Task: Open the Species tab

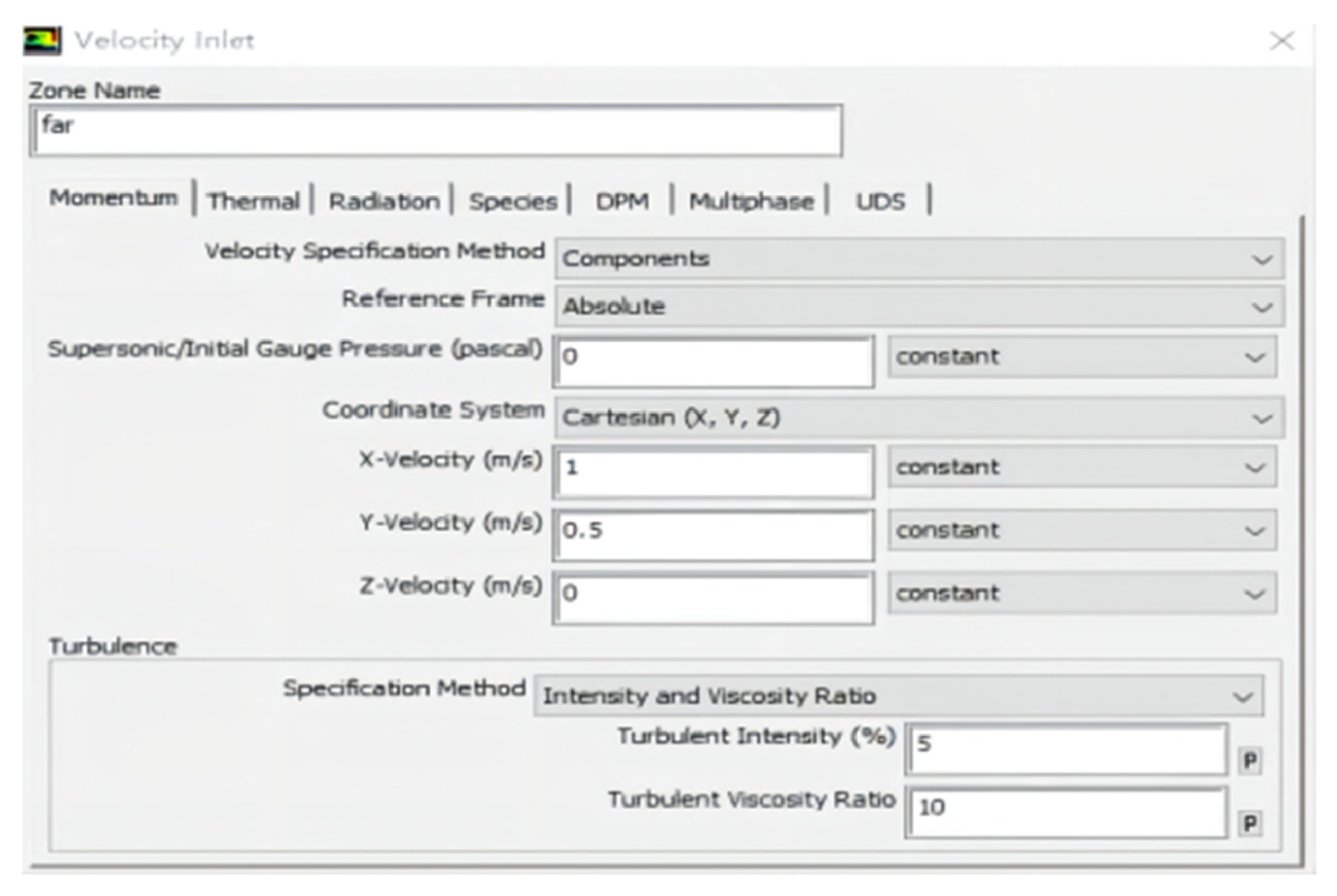Action: pos(512,201)
